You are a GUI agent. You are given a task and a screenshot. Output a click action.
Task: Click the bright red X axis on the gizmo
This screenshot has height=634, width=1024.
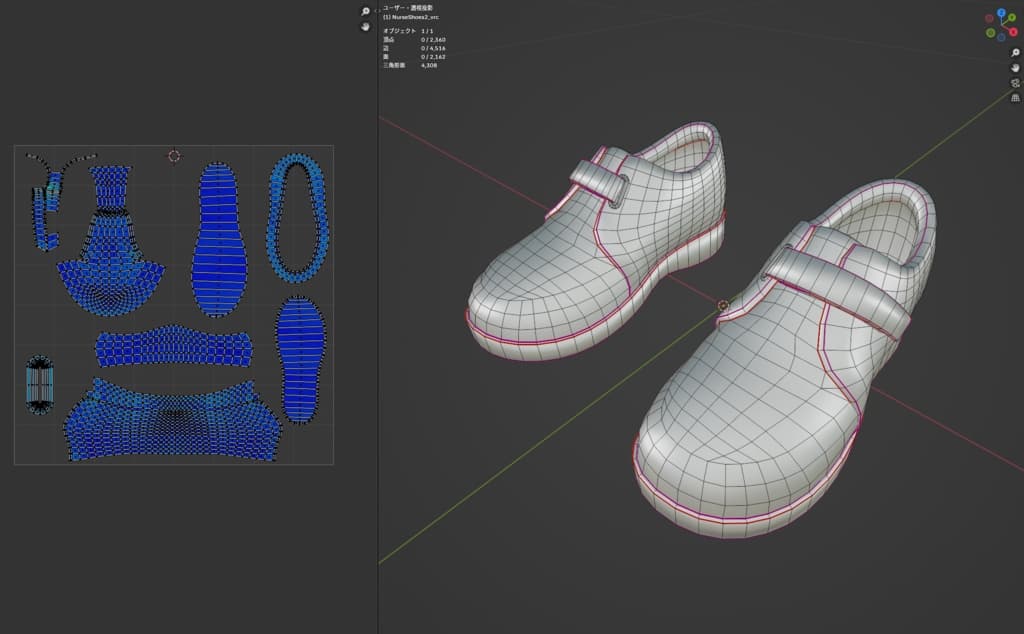click(x=1013, y=32)
